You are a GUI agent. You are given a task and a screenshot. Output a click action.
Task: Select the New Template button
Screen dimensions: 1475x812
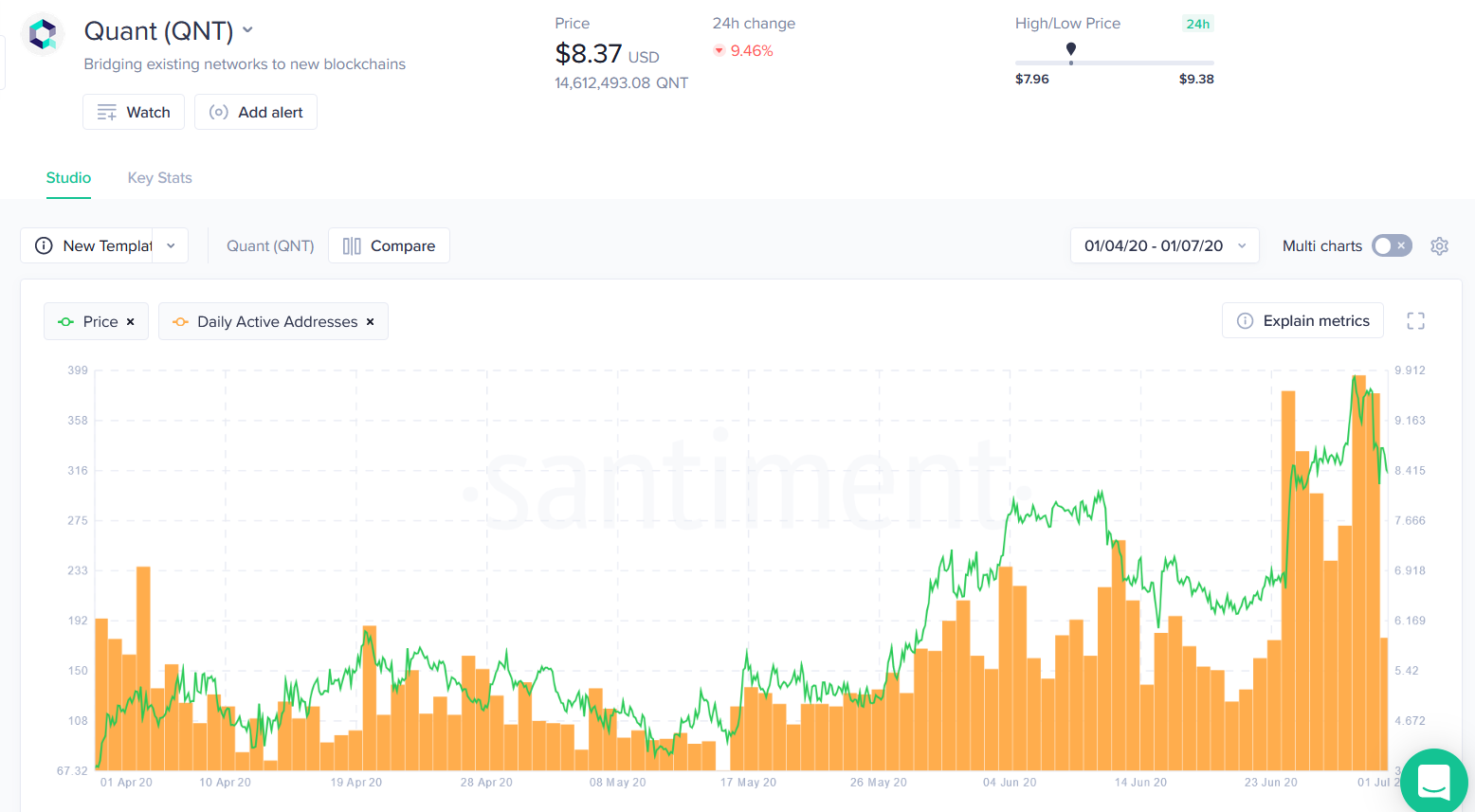tap(87, 245)
